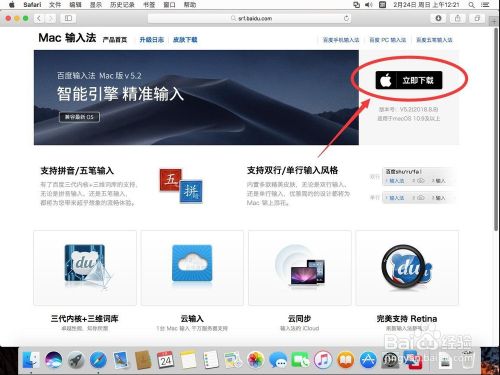Show the Safari sidebar

[68, 18]
